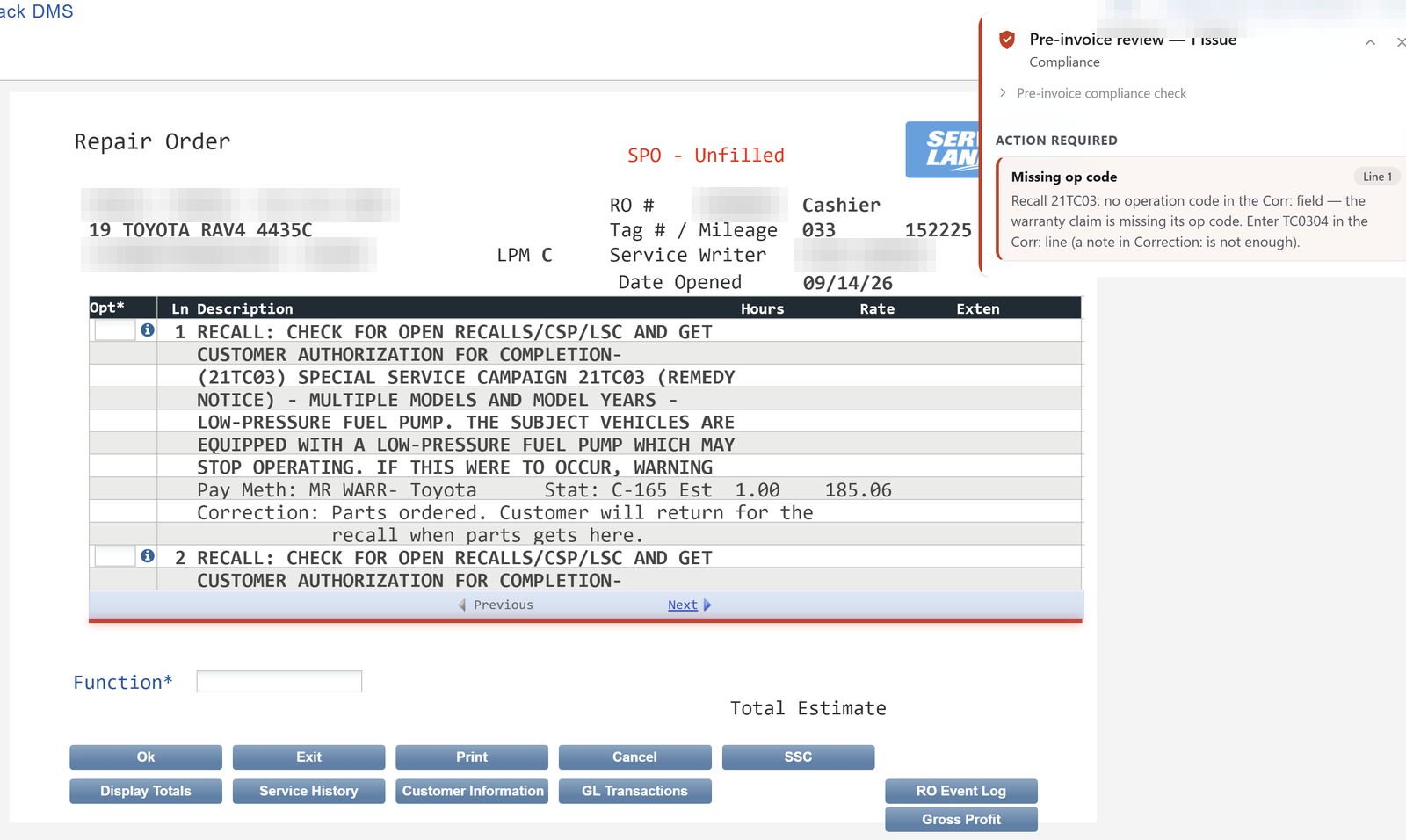The width and height of the screenshot is (1406, 840).
Task: Click the SPO - Unfilled status text
Action: point(706,156)
